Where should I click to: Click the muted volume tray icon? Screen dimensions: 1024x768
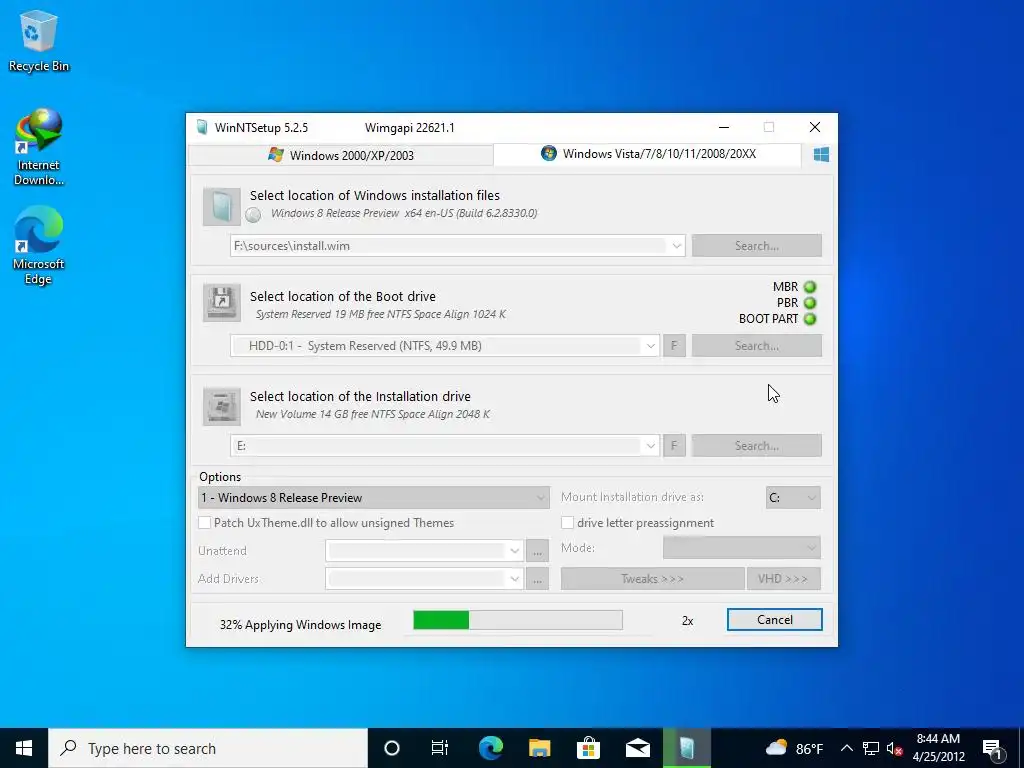[894, 748]
